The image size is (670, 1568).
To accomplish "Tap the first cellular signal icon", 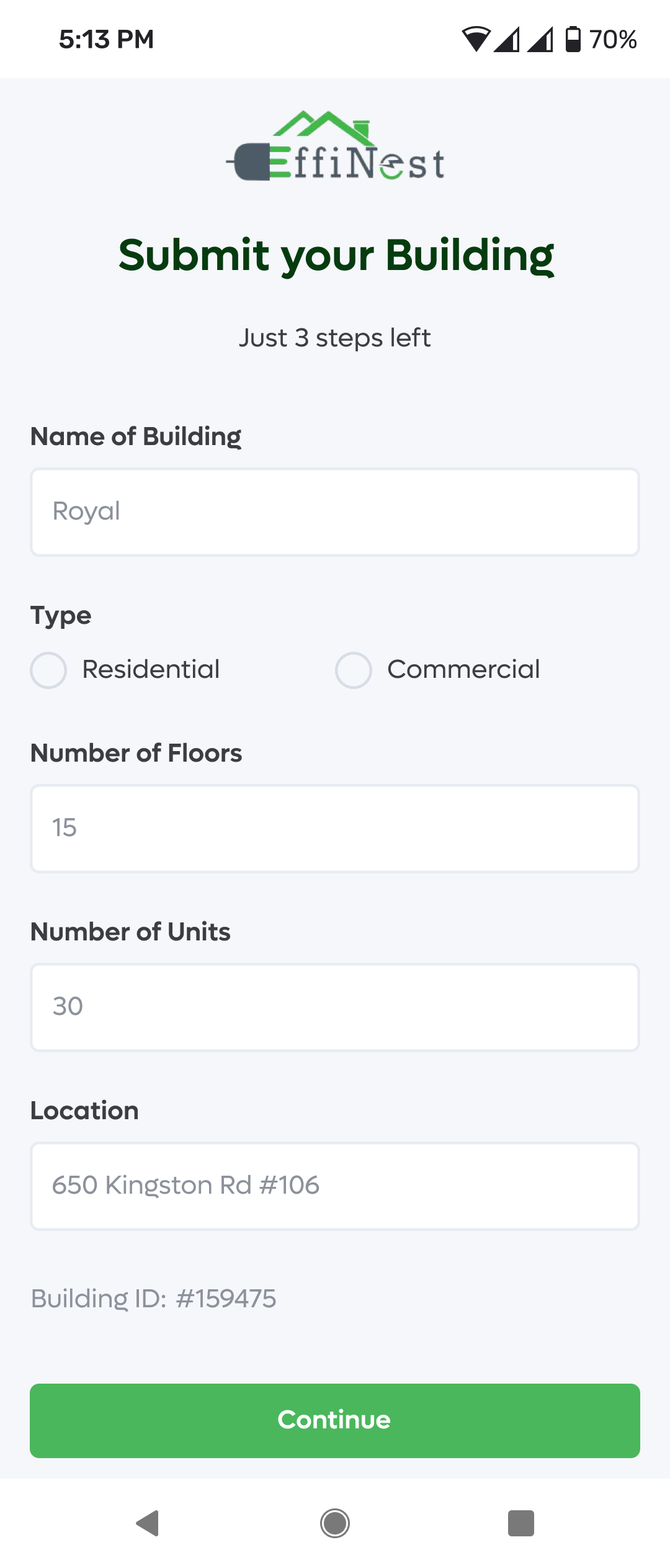I will point(507,39).
